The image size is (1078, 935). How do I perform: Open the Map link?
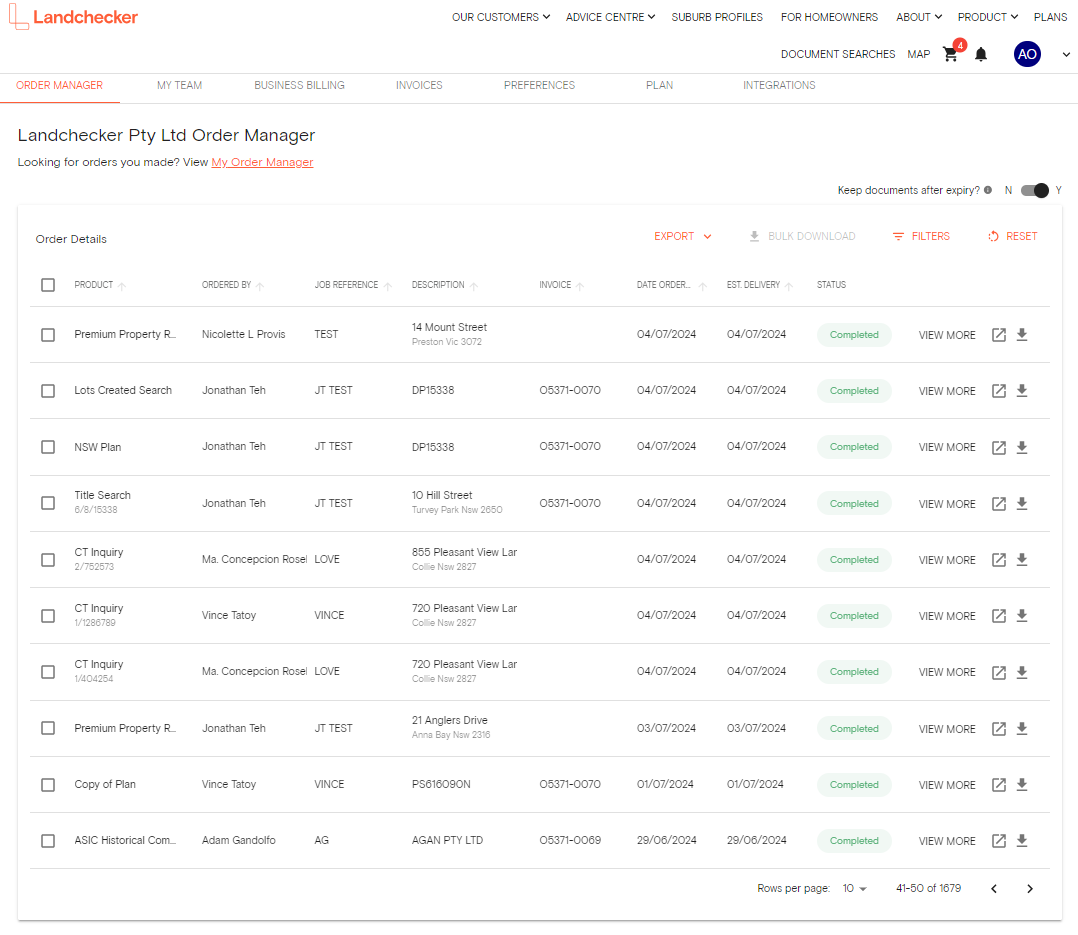click(x=918, y=54)
